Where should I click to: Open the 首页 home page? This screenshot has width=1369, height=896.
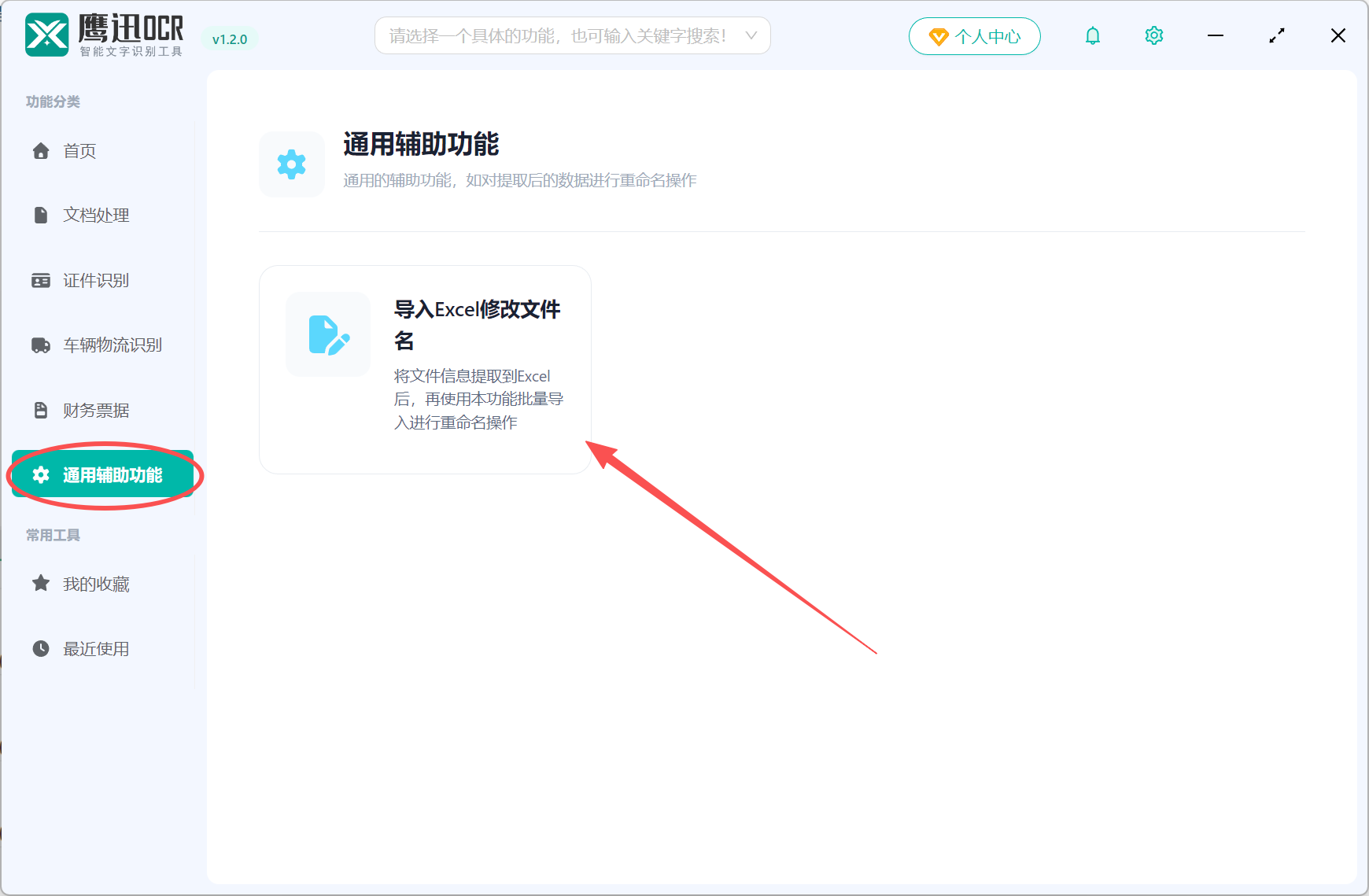79,151
